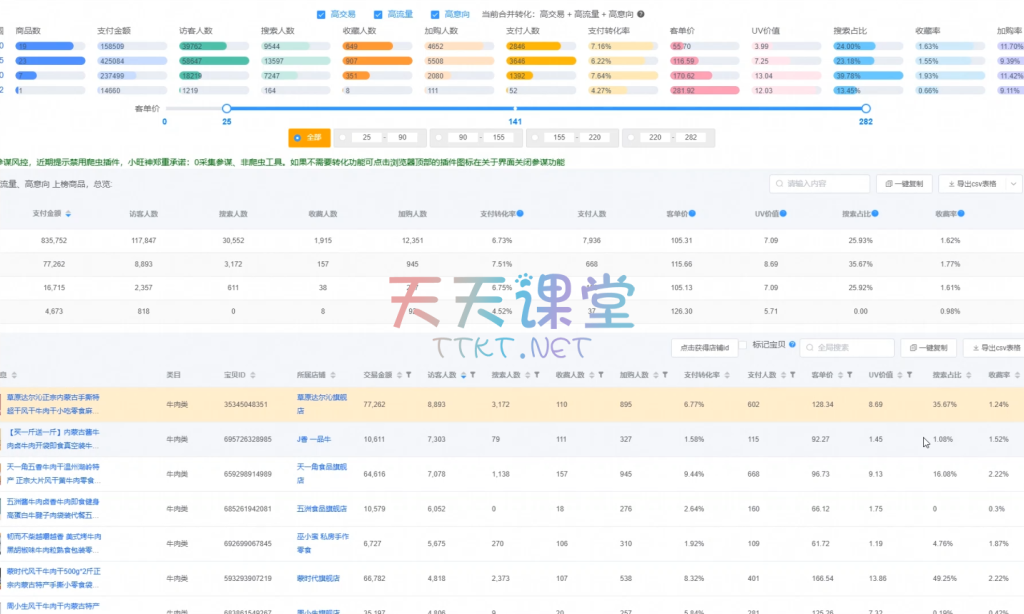Image resolution: width=1024 pixels, height=614 pixels.
Task: Click the lower 一键复制 button
Action: click(x=930, y=348)
